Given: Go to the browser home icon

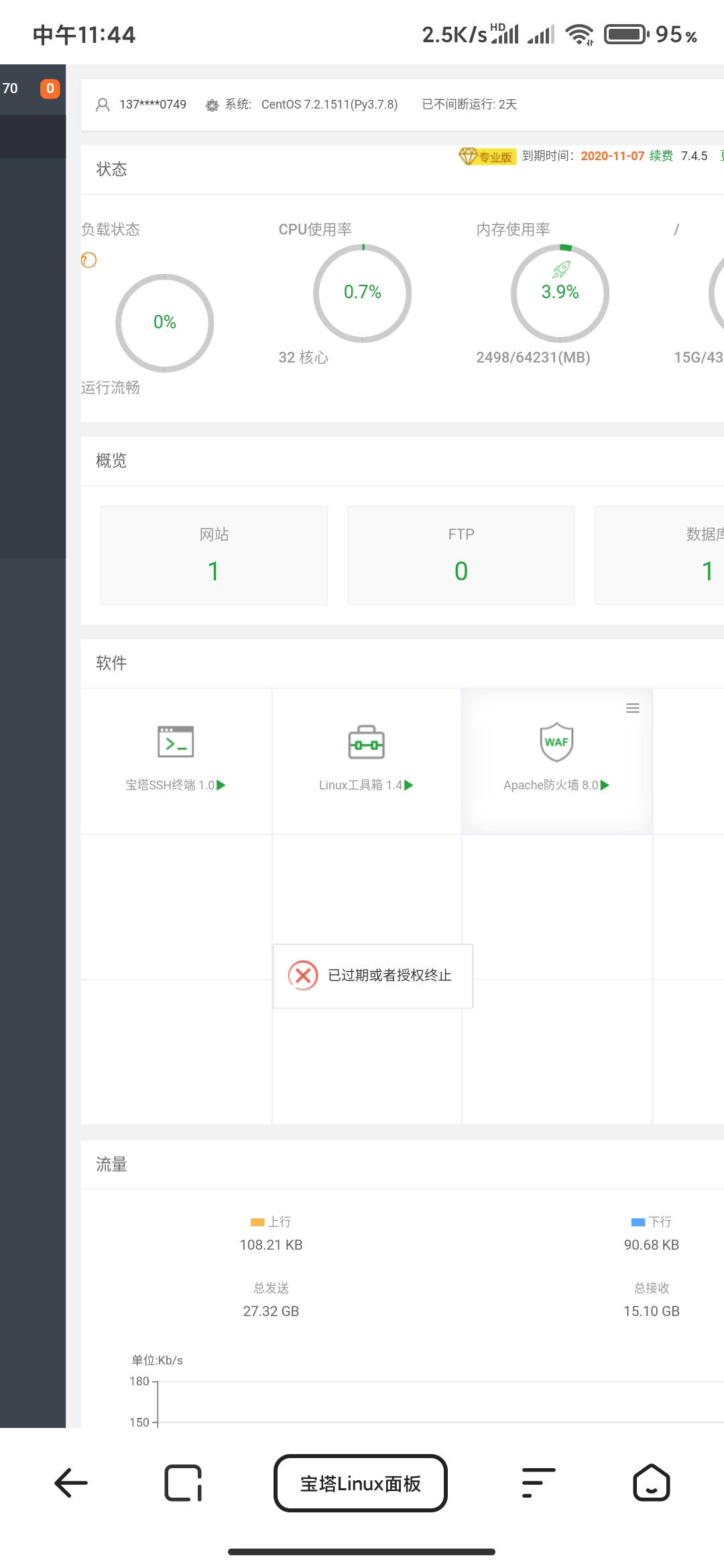Looking at the screenshot, I should (x=651, y=1483).
